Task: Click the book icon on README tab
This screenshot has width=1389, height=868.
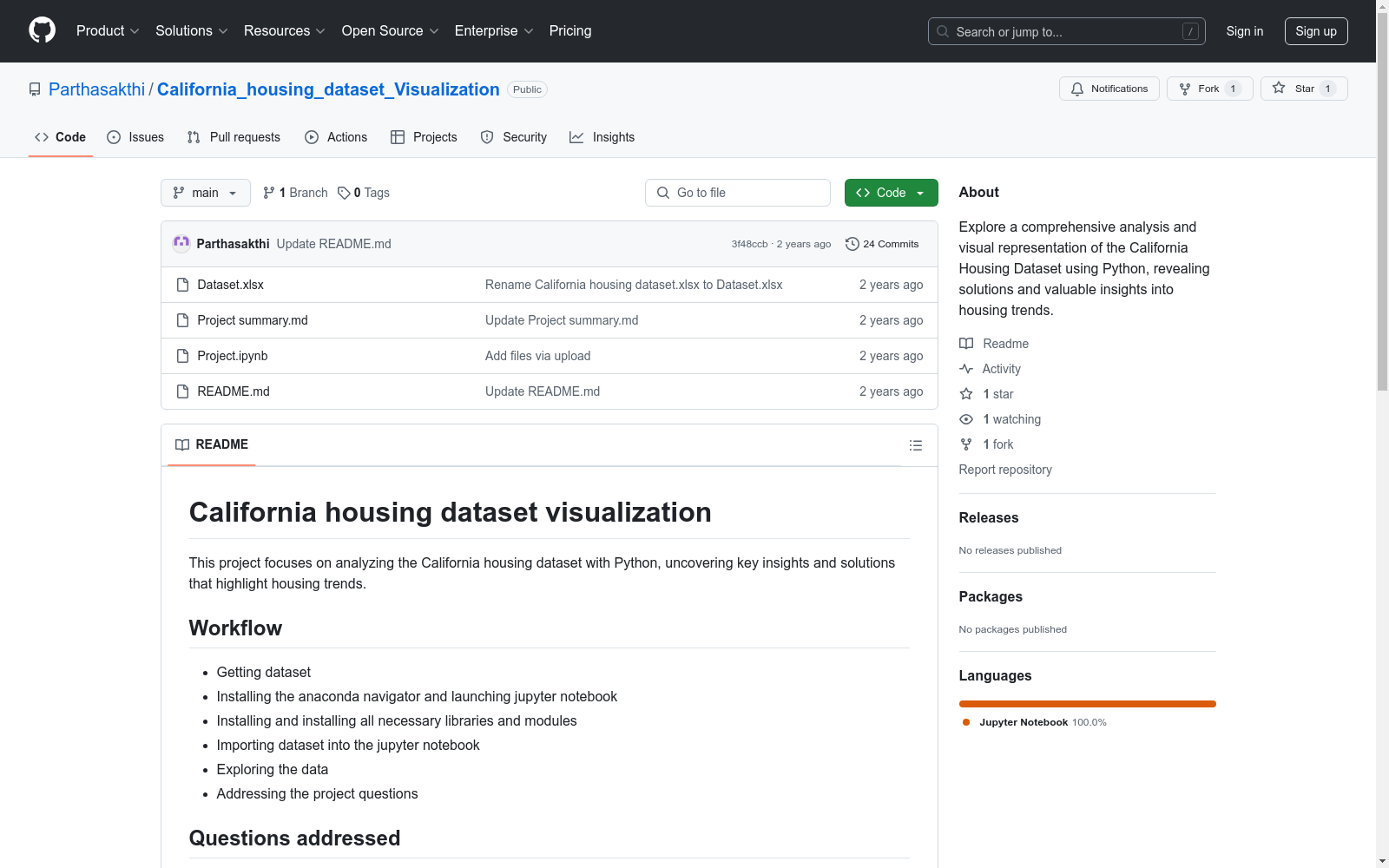Action: coord(182,444)
